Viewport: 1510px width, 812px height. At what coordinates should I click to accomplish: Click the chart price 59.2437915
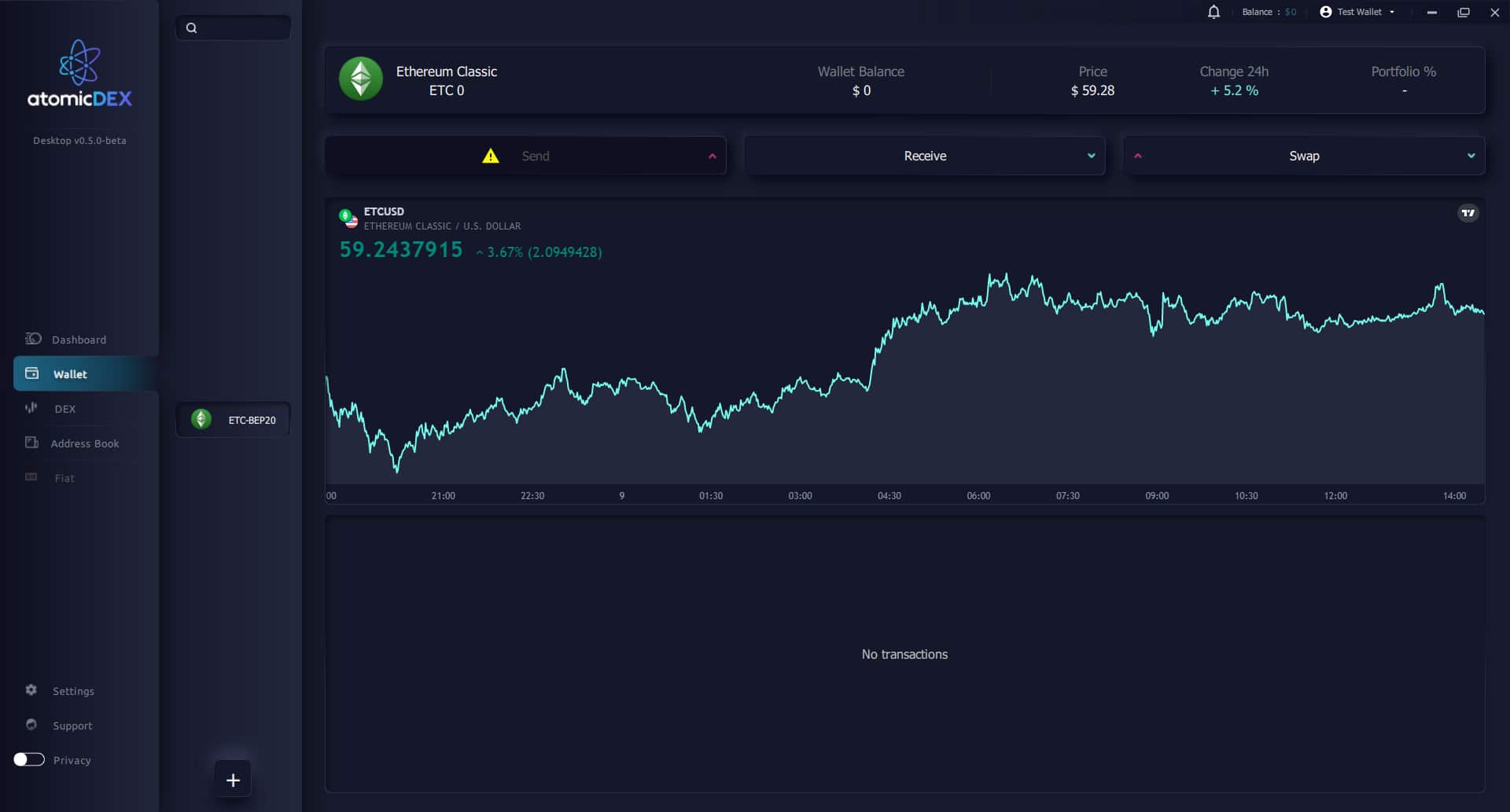point(401,250)
